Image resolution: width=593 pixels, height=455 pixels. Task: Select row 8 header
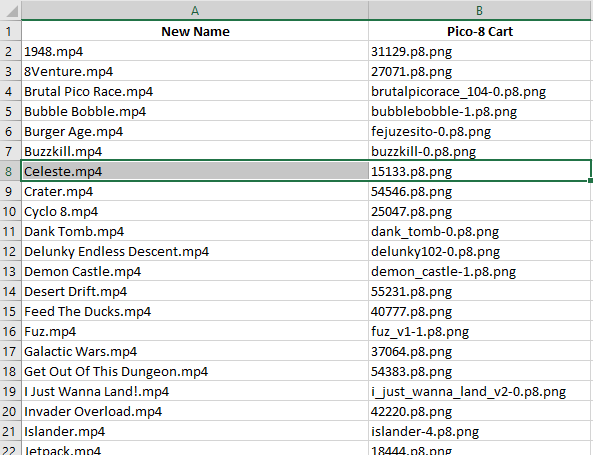[x=10, y=171]
